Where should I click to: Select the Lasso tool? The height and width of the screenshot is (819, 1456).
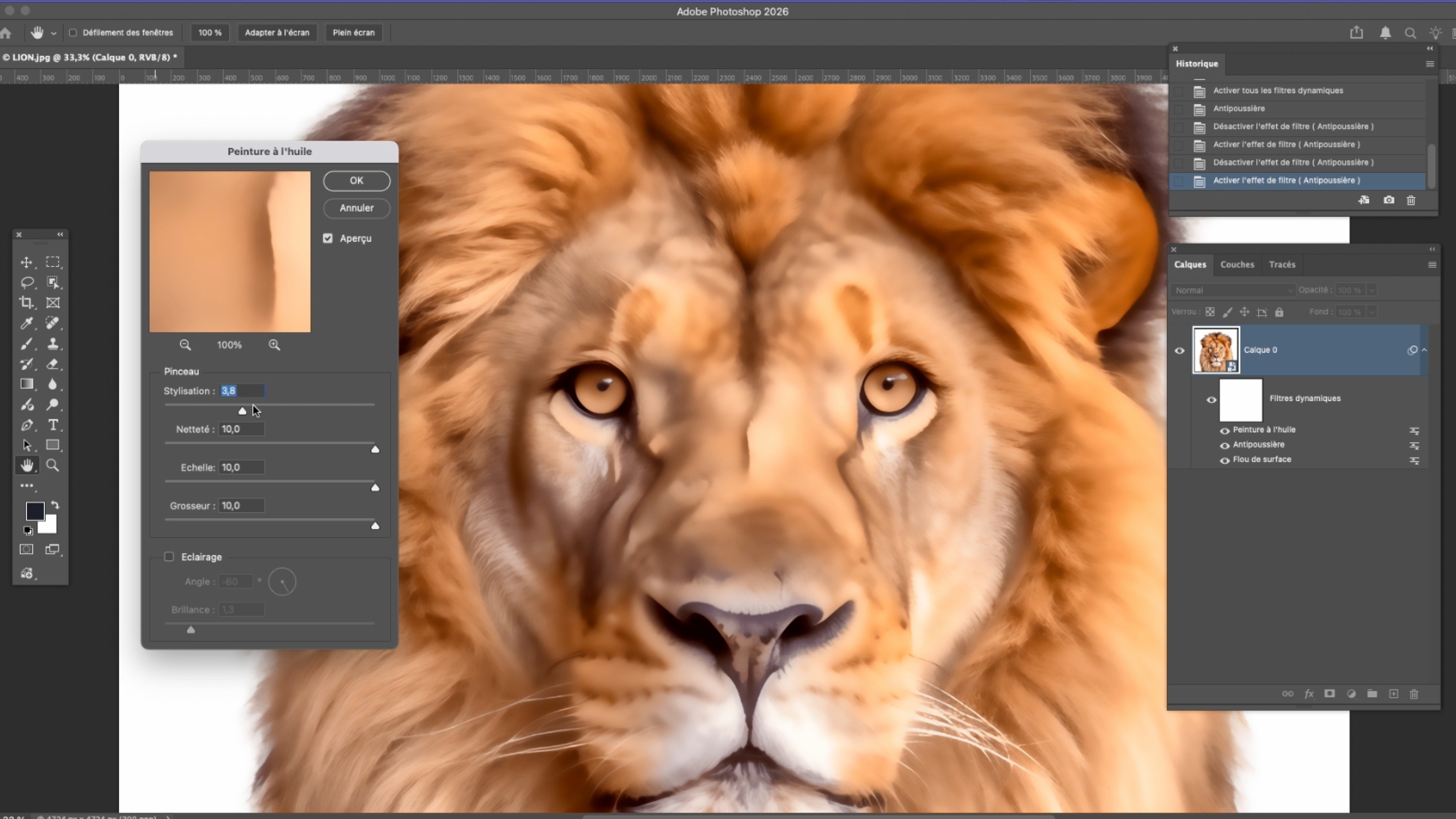27,282
